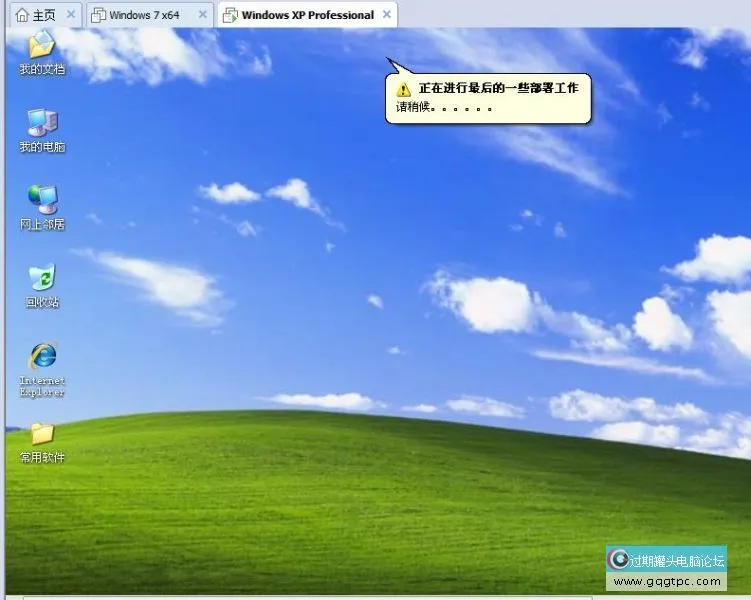751x600 pixels.
Task: Select the 我的电脑 computer icon
Action: [x=42, y=122]
